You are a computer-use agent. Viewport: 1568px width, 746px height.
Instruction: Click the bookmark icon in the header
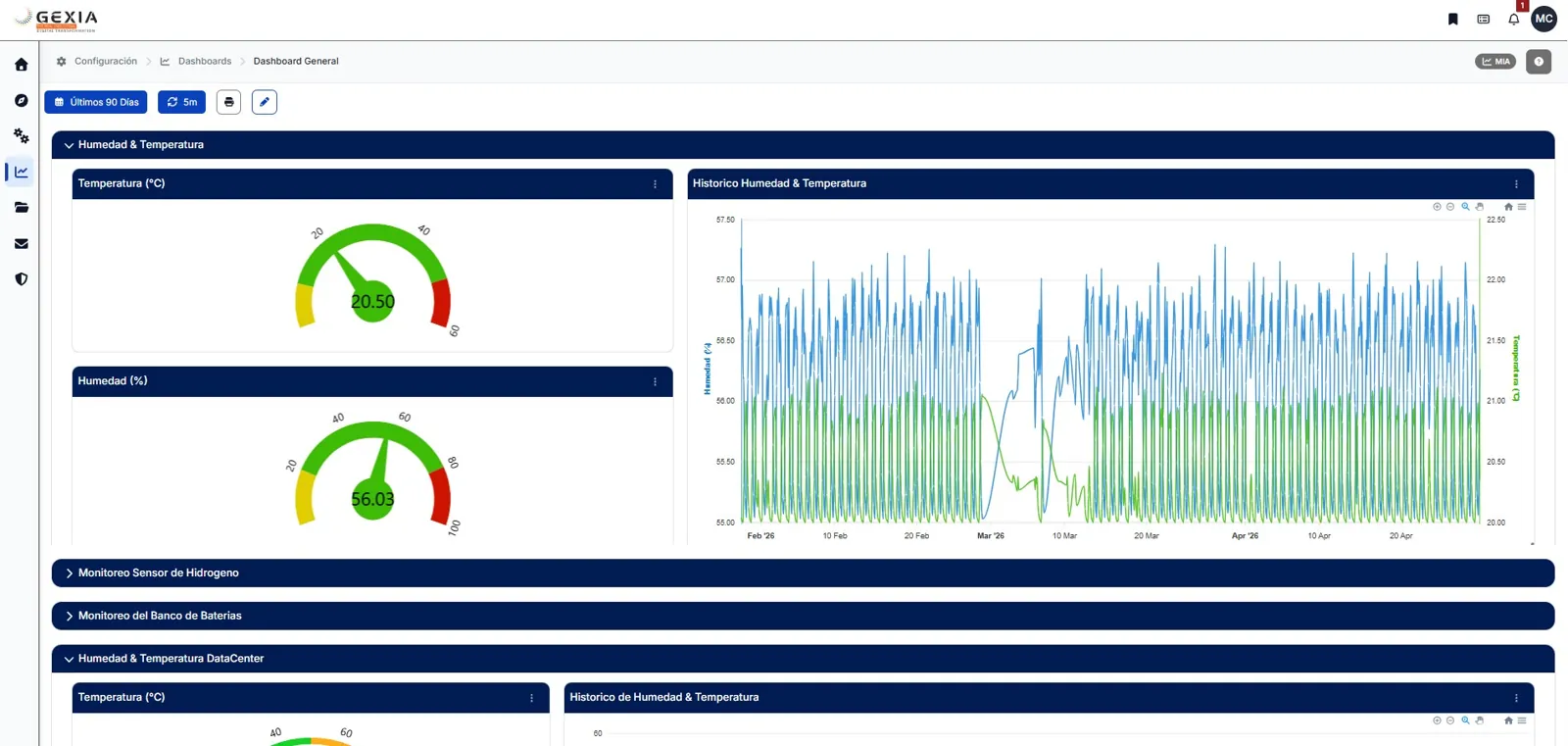coord(1453,19)
